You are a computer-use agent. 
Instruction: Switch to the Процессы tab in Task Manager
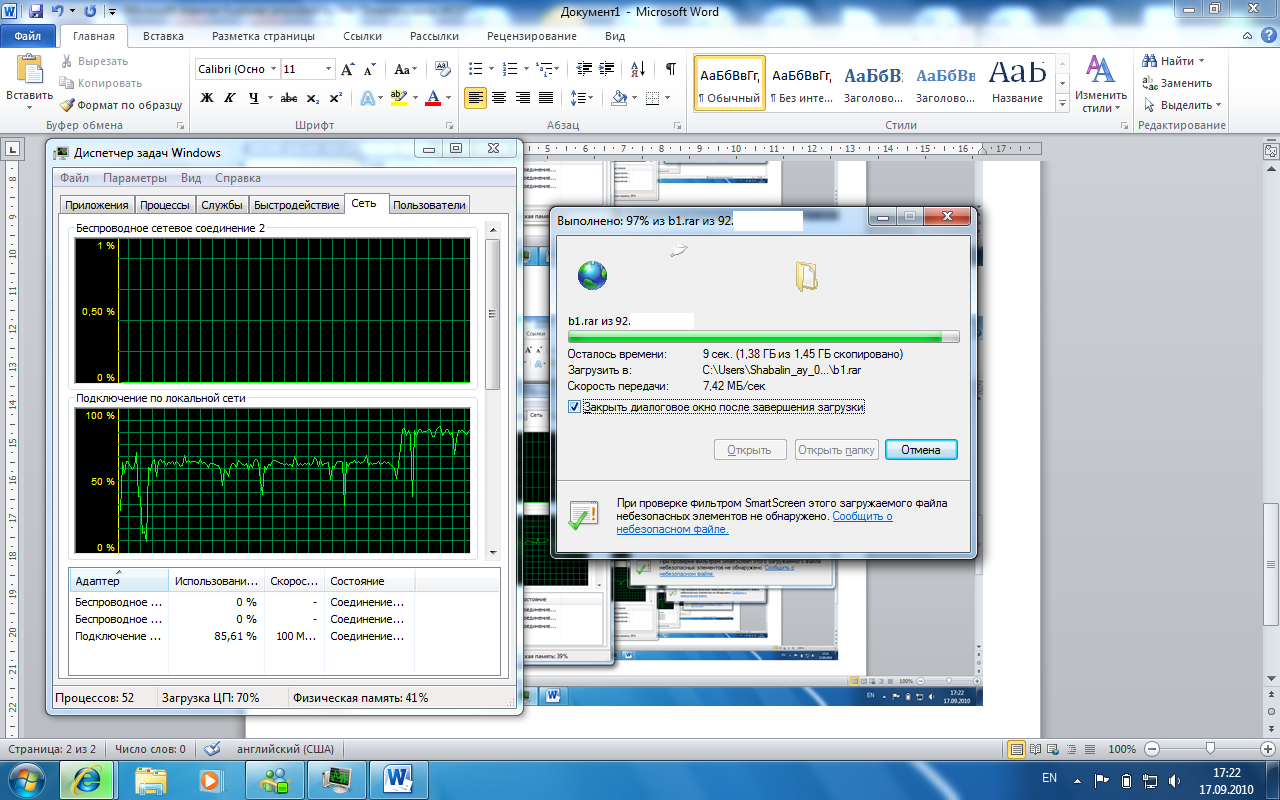coord(165,205)
